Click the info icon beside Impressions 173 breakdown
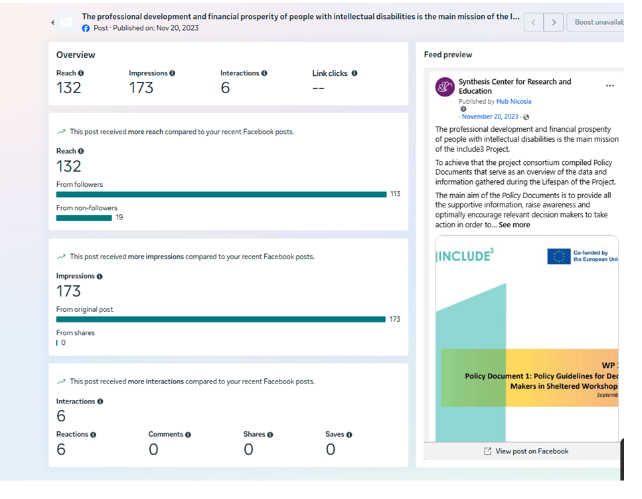The image size is (642, 499). coord(99,276)
